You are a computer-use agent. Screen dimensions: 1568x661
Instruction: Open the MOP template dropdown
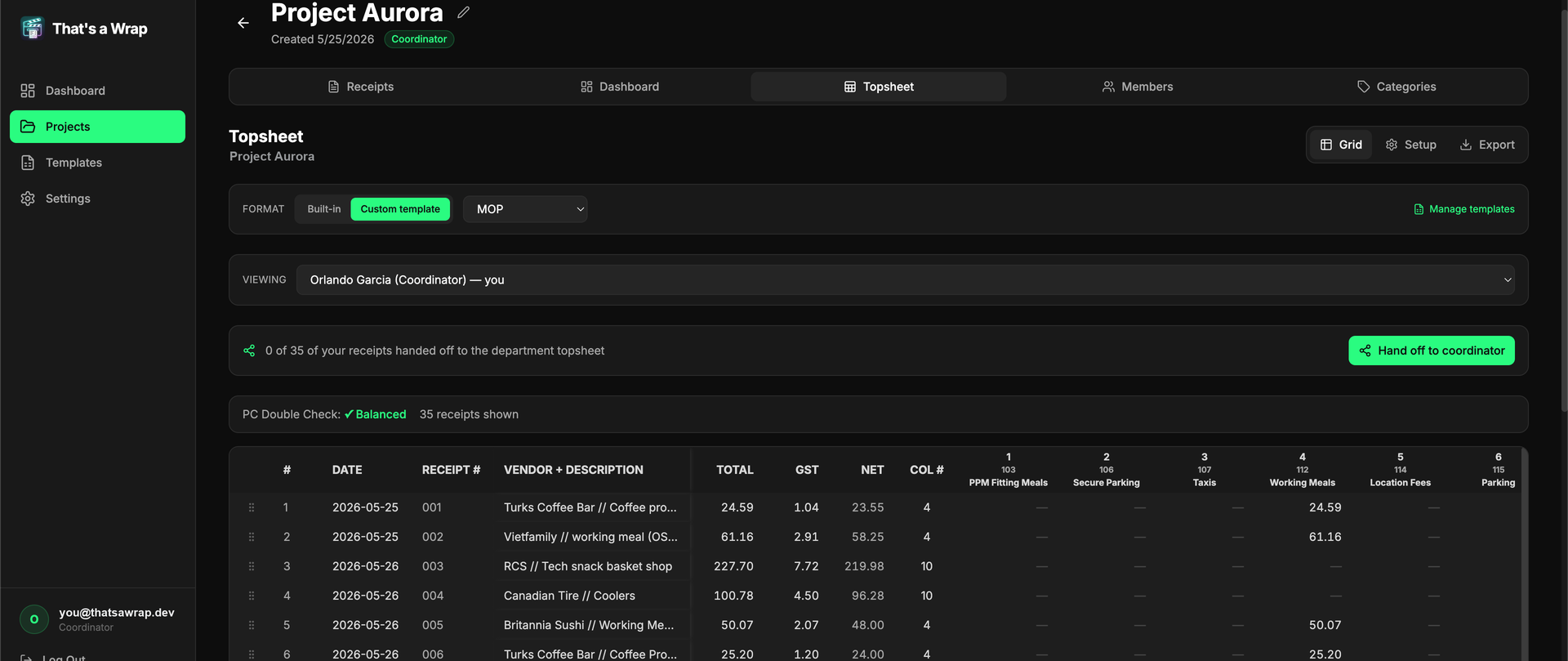[x=525, y=209]
